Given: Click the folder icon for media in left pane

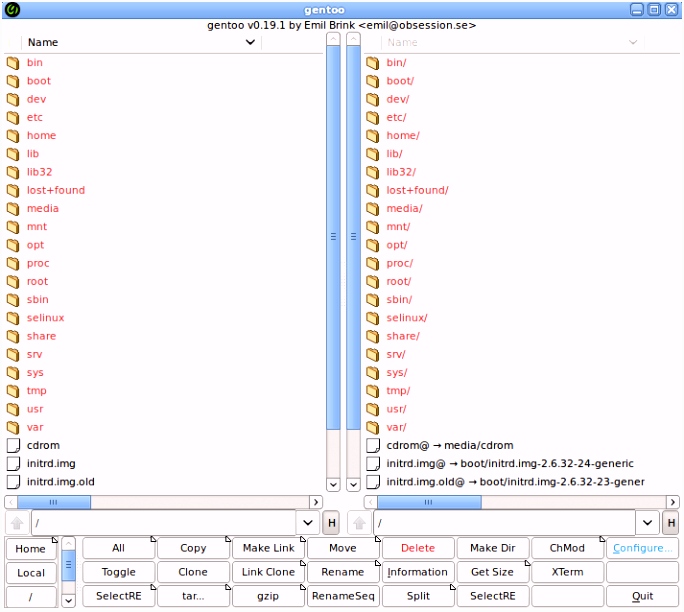Looking at the screenshot, I should coord(13,209).
